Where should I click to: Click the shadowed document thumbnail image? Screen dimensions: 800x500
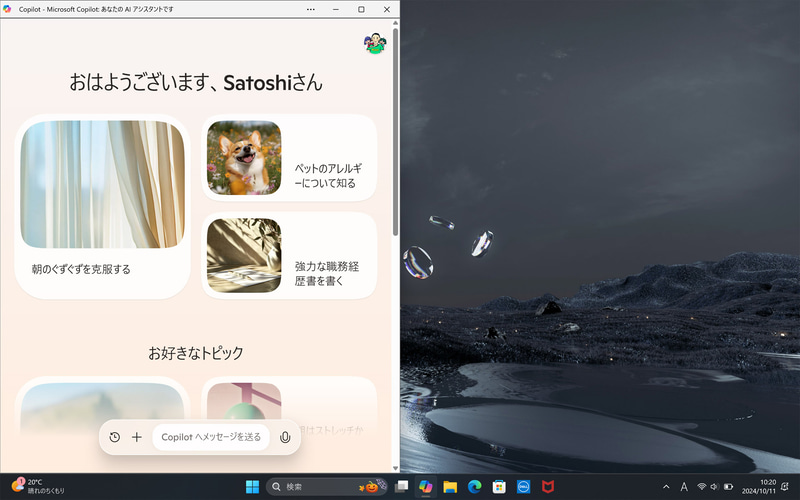pos(244,256)
